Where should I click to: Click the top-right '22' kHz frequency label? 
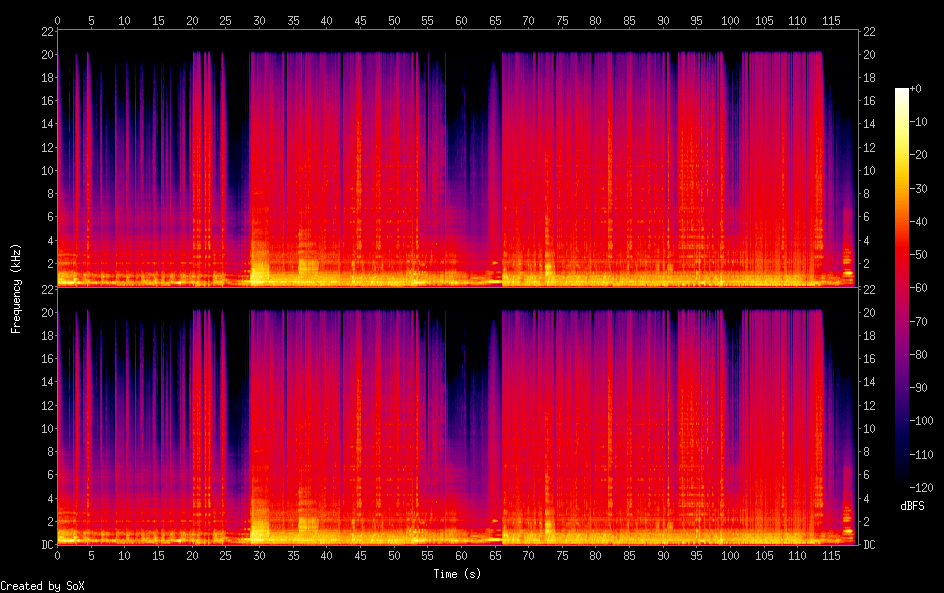pyautogui.click(x=870, y=31)
